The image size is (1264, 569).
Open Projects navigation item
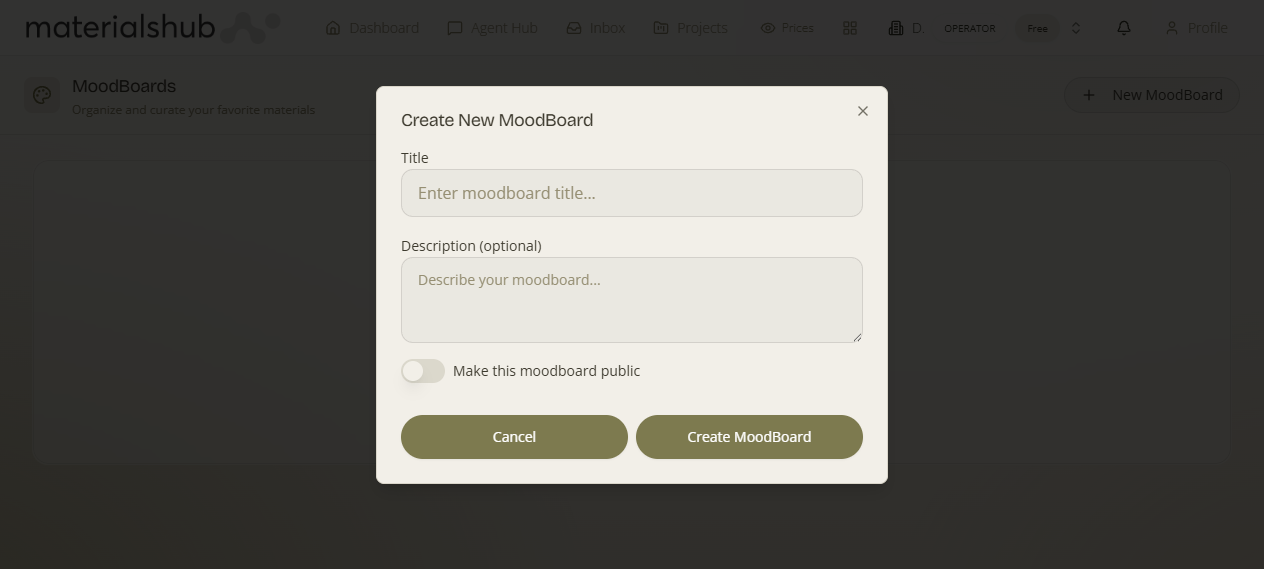[x=690, y=28]
